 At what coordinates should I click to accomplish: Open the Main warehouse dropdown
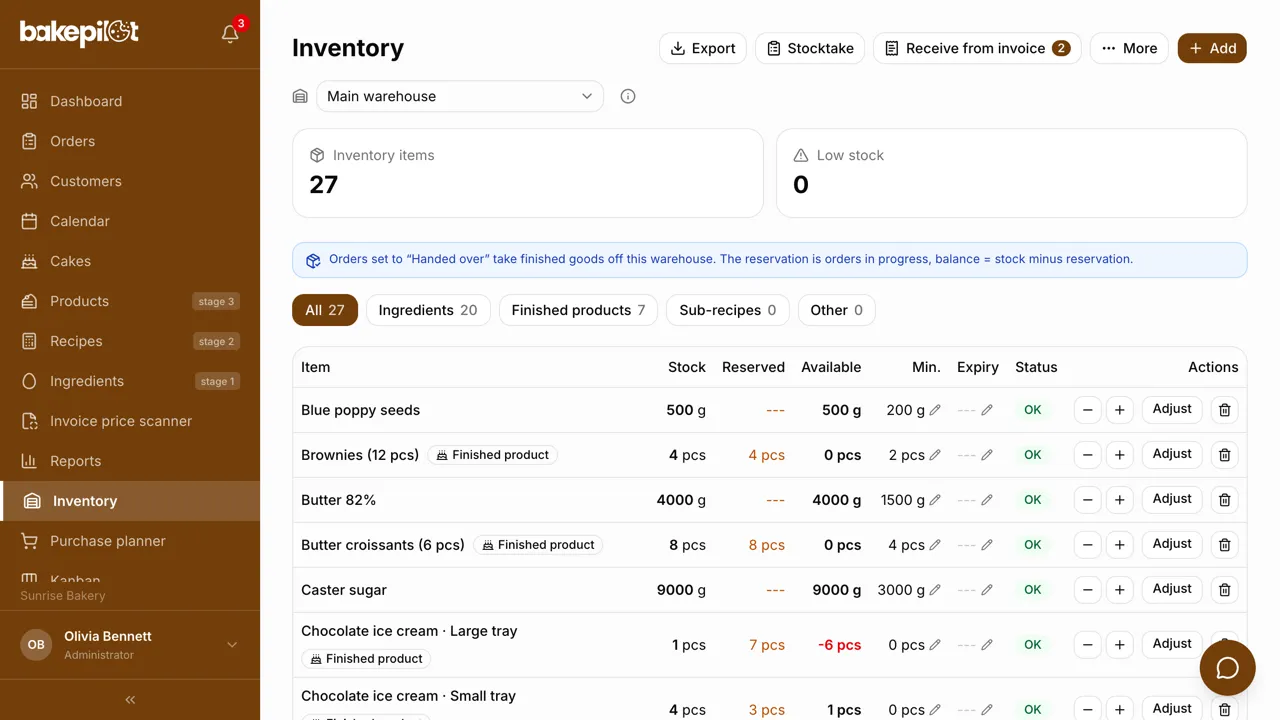click(x=460, y=96)
